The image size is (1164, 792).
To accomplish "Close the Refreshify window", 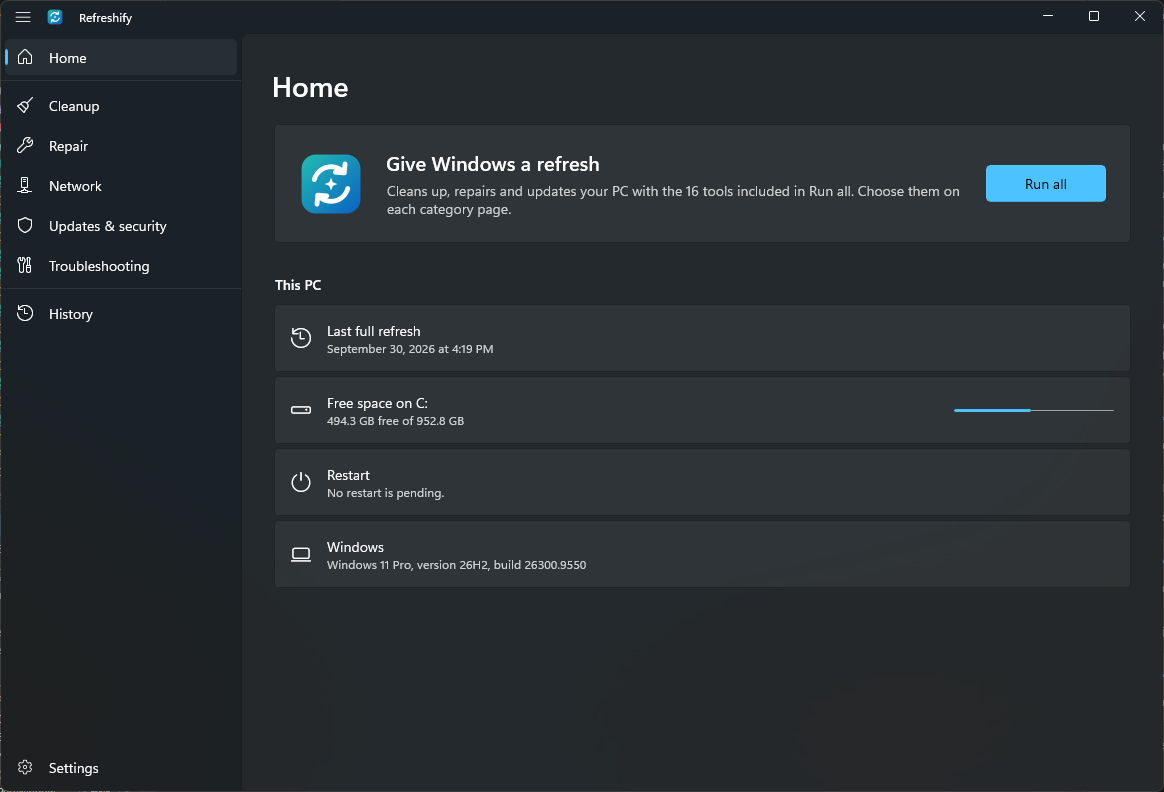I will pos(1140,16).
